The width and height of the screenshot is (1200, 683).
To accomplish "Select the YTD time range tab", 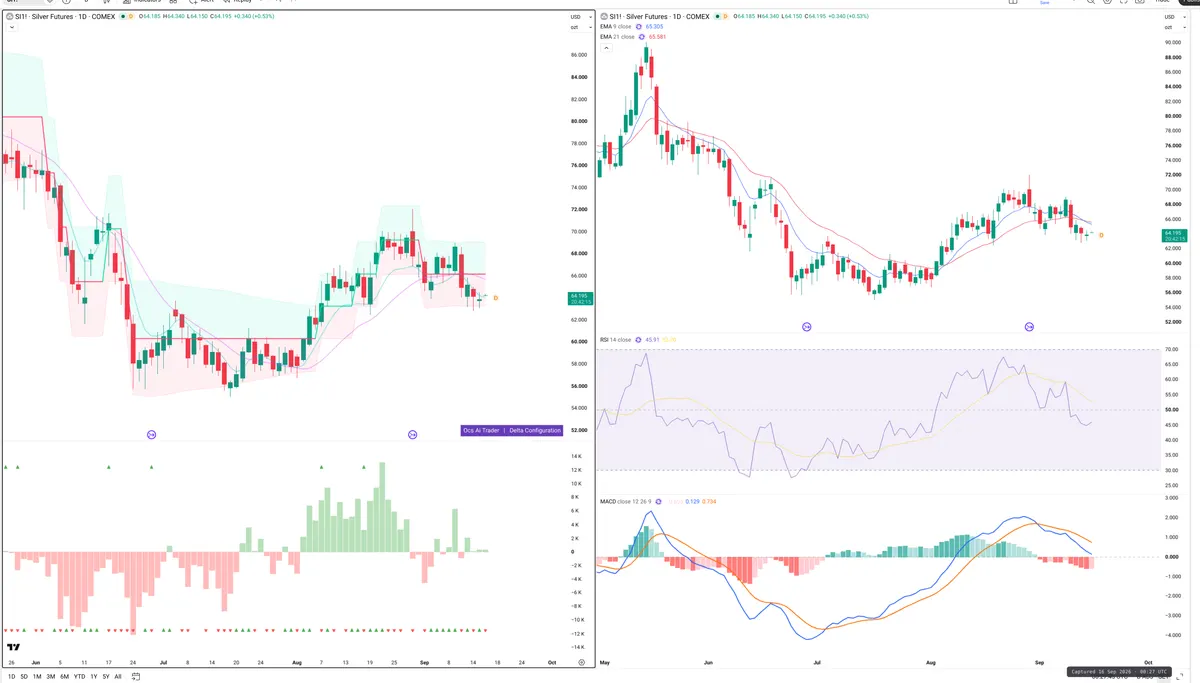I will tap(79, 677).
